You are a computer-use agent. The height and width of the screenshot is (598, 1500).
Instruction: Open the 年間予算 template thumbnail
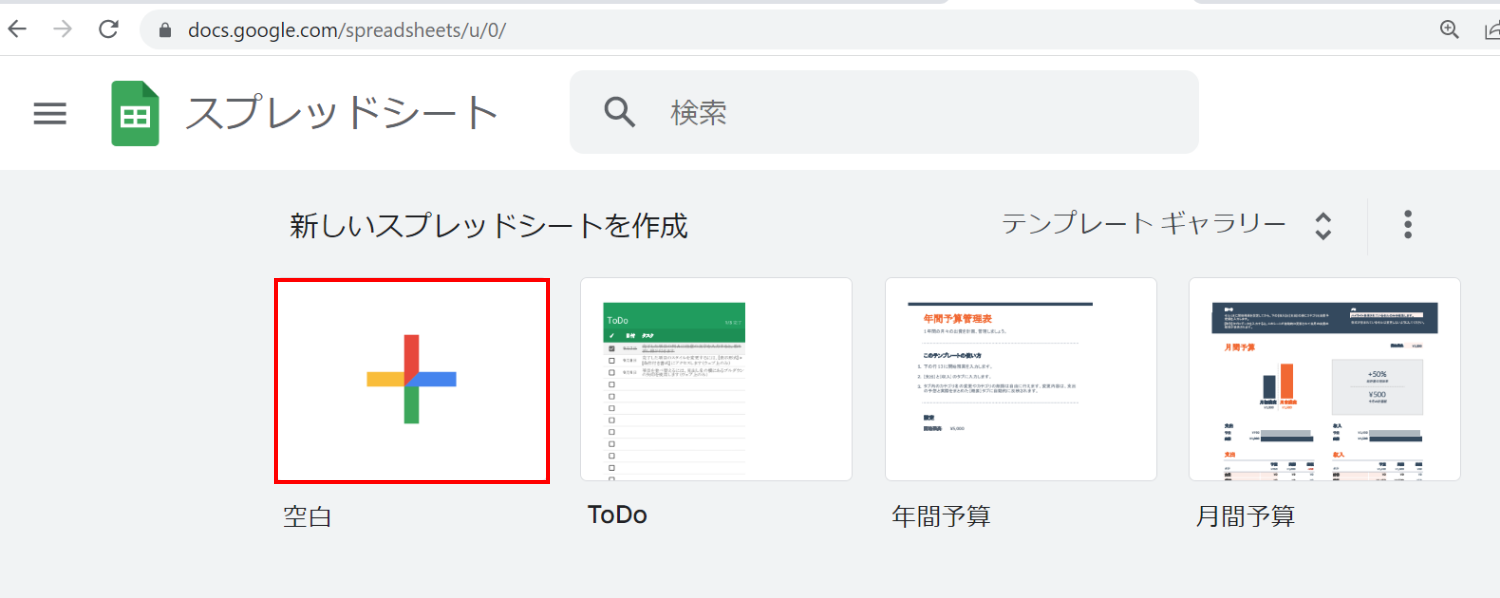[x=1021, y=379]
